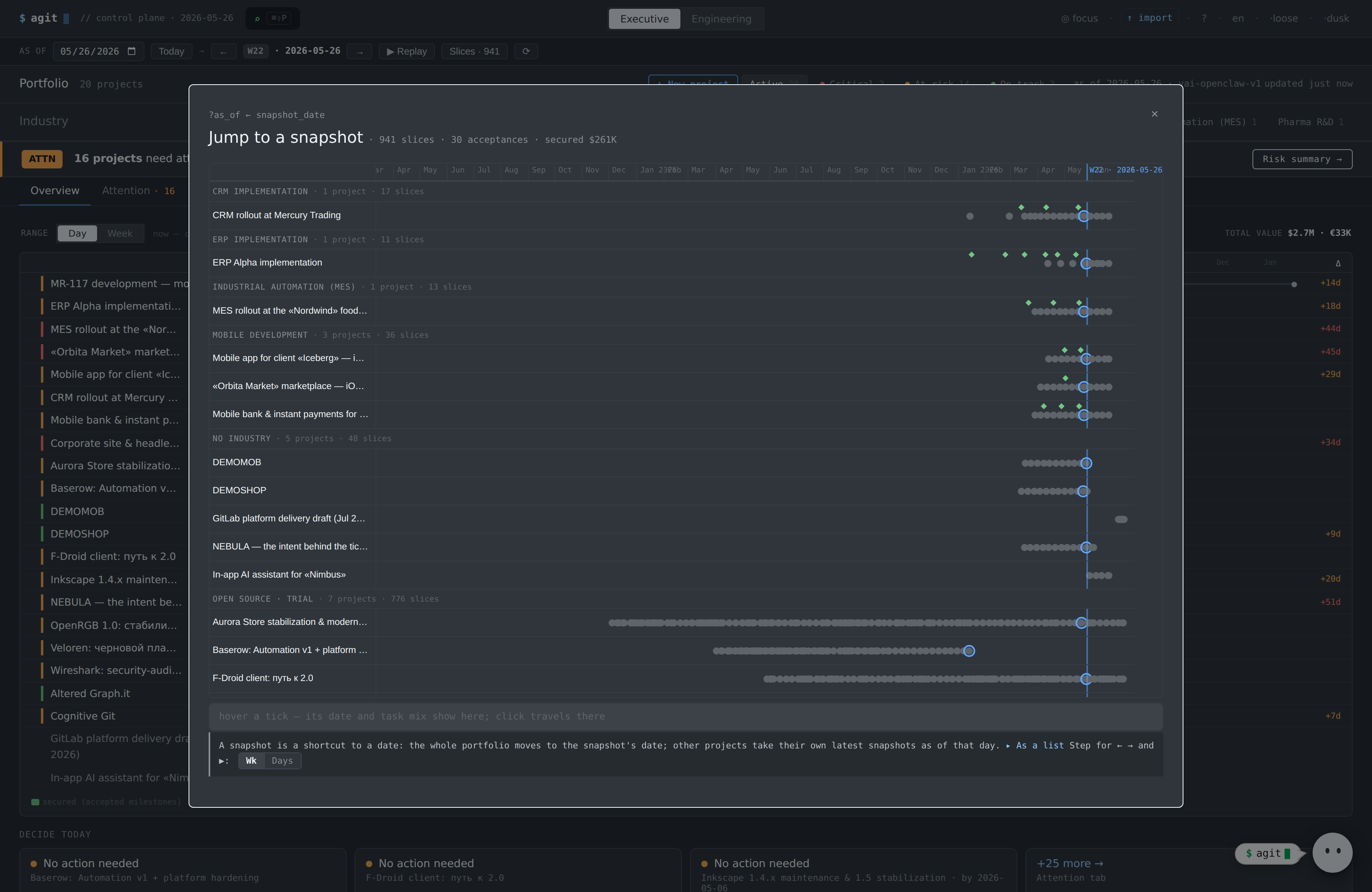Image resolution: width=1372 pixels, height=892 pixels.
Task: Select Wk stepping in the snapshot dialog
Action: (x=252, y=760)
